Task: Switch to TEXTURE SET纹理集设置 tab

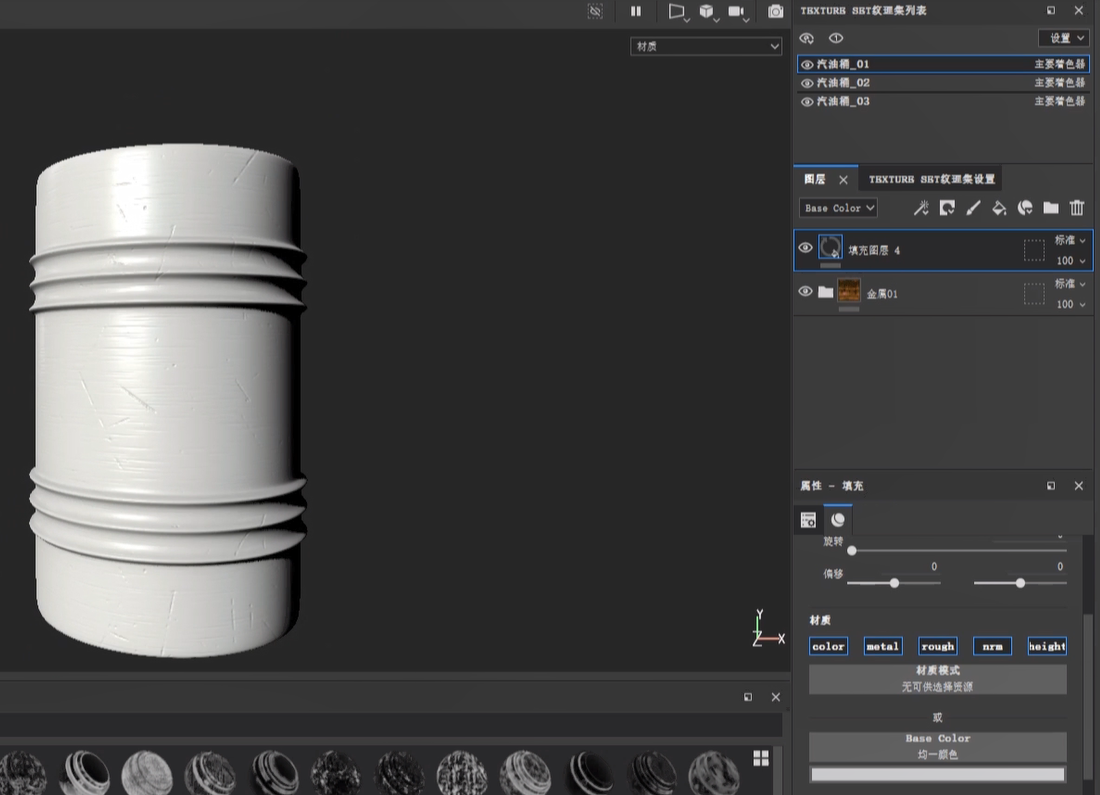Action: (931, 179)
